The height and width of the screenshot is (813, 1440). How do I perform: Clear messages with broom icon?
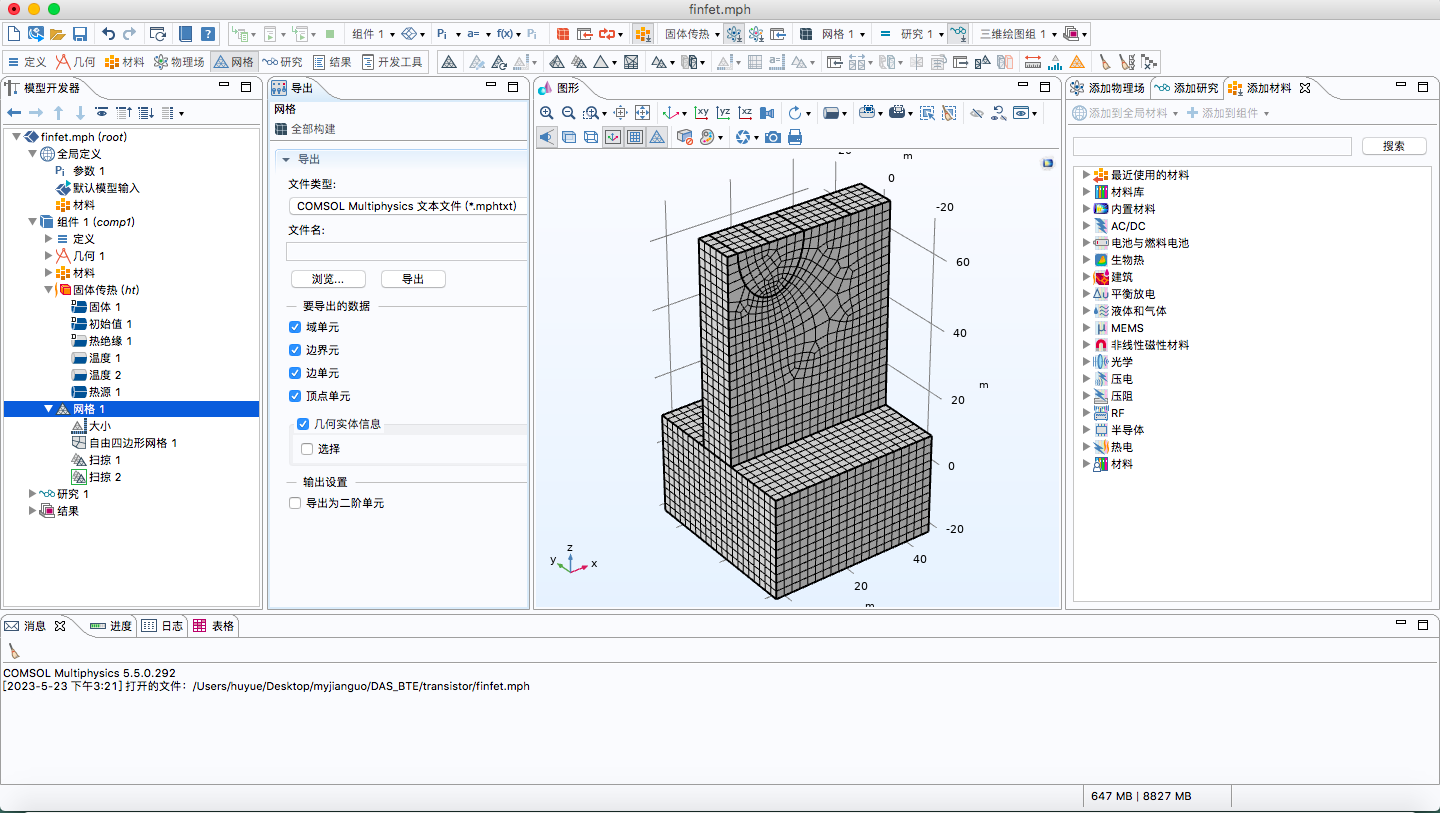click(x=13, y=651)
